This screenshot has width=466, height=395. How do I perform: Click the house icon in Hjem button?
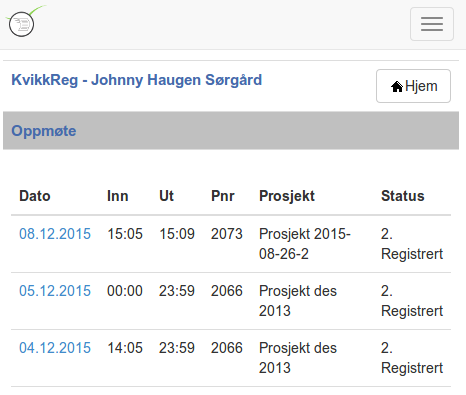pos(397,86)
